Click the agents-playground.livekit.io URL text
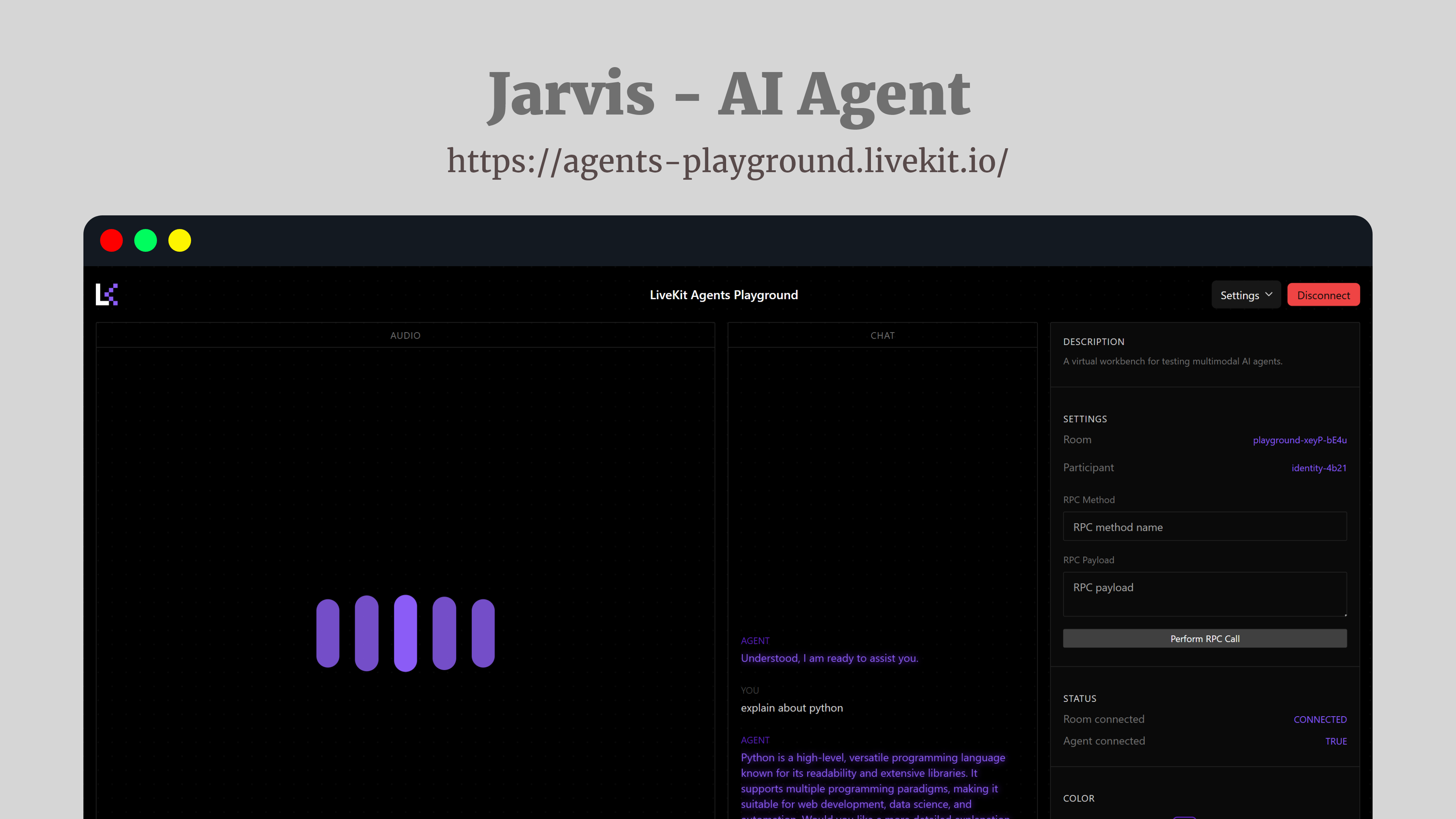The height and width of the screenshot is (819, 1456). (728, 161)
